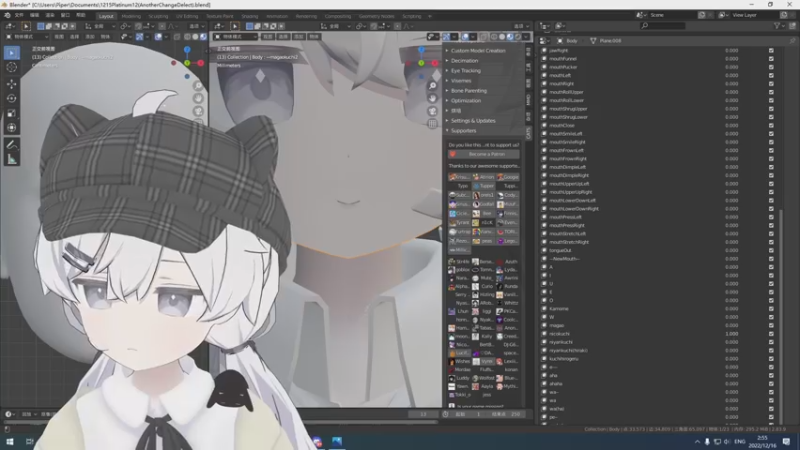The width and height of the screenshot is (800, 450).
Task: Click value slider of magao shape key
Action: tap(732, 326)
